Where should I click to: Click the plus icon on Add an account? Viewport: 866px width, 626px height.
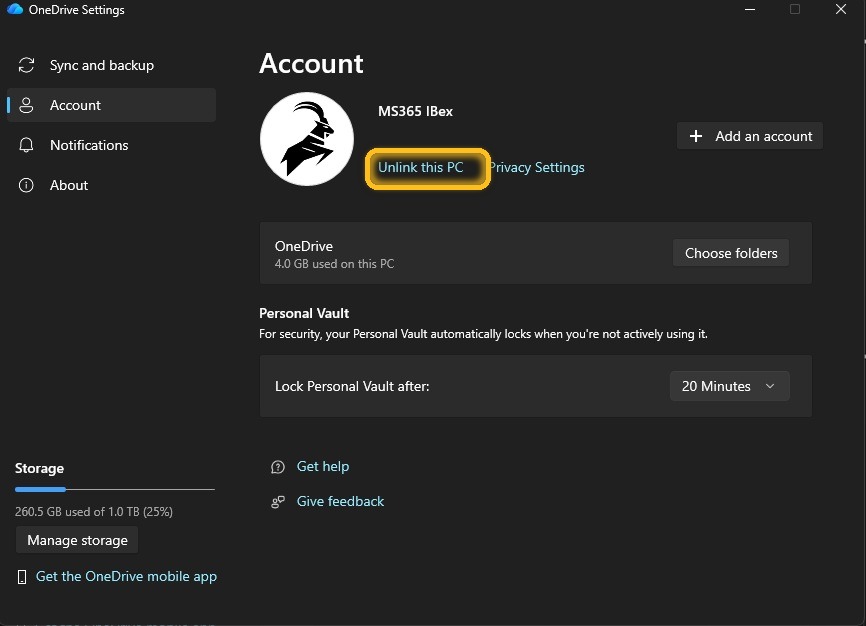point(696,136)
